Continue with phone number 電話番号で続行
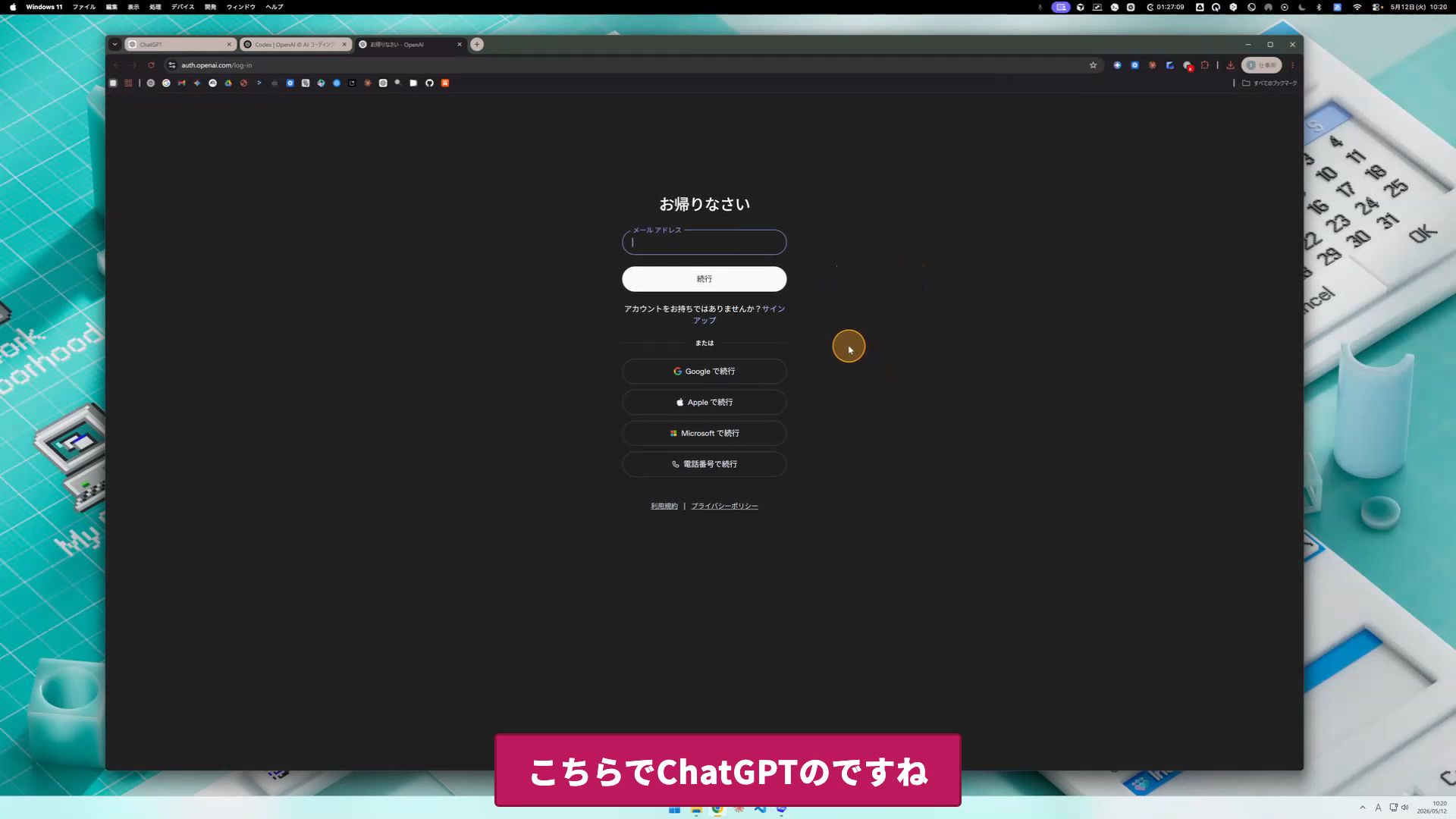Screen dimensions: 1456x819 point(704,464)
